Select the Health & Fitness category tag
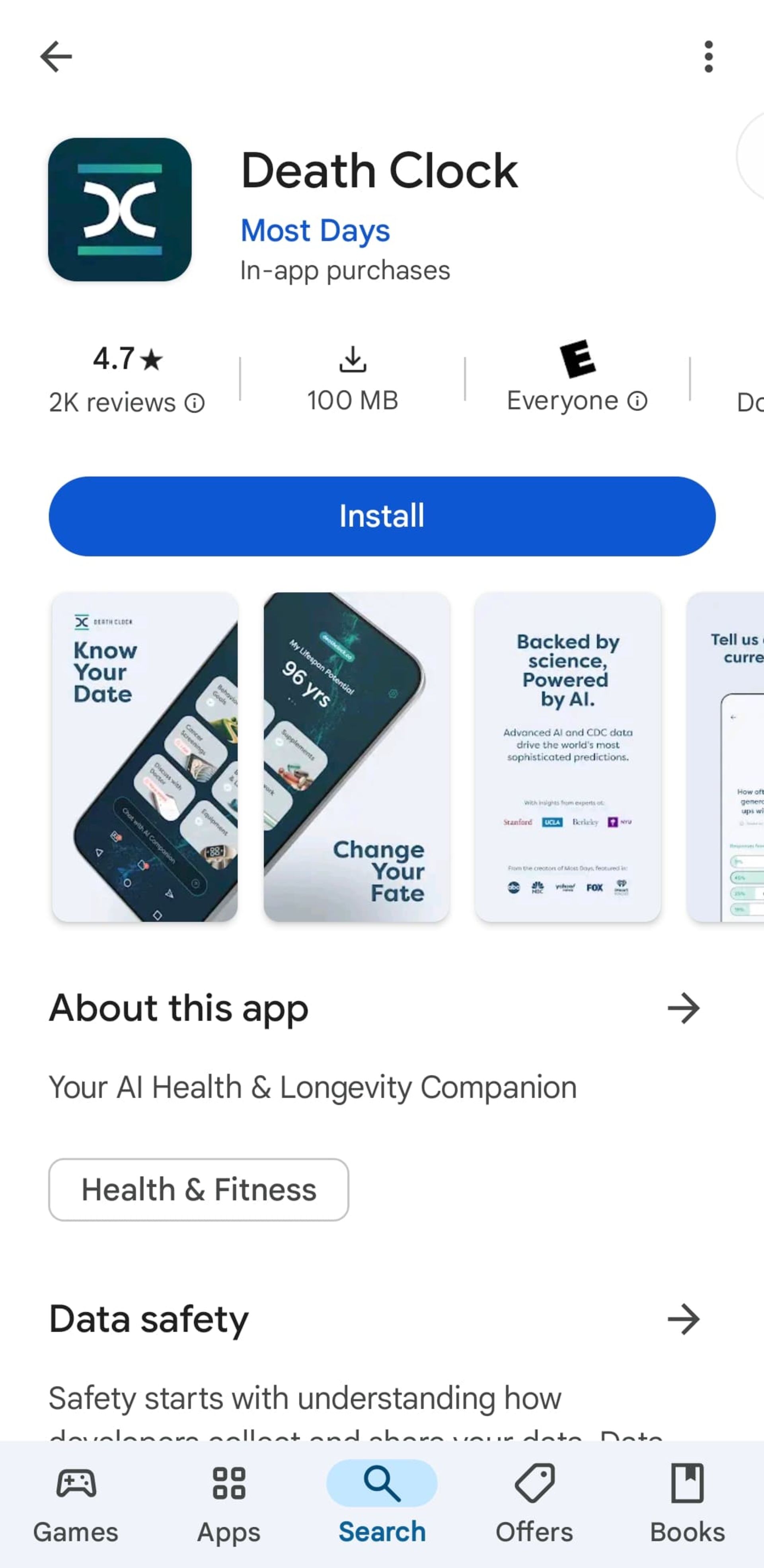Screen dimensions: 764x1568 coord(199,1190)
